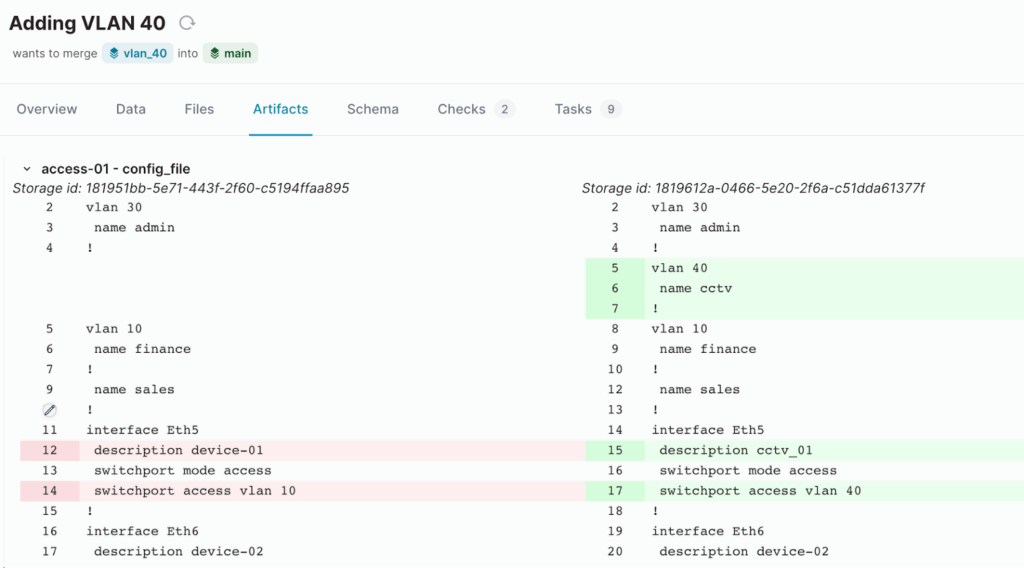Go to the Schema tab

373,109
